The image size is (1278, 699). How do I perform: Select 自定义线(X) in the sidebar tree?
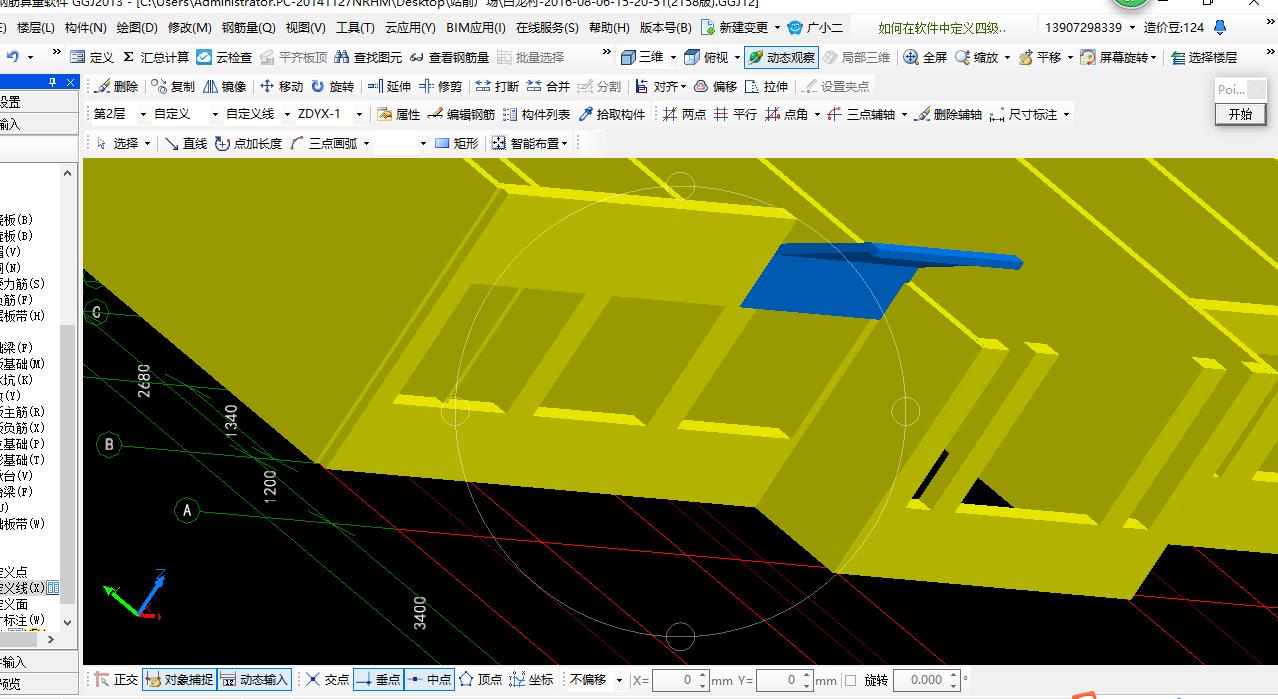pos(24,588)
